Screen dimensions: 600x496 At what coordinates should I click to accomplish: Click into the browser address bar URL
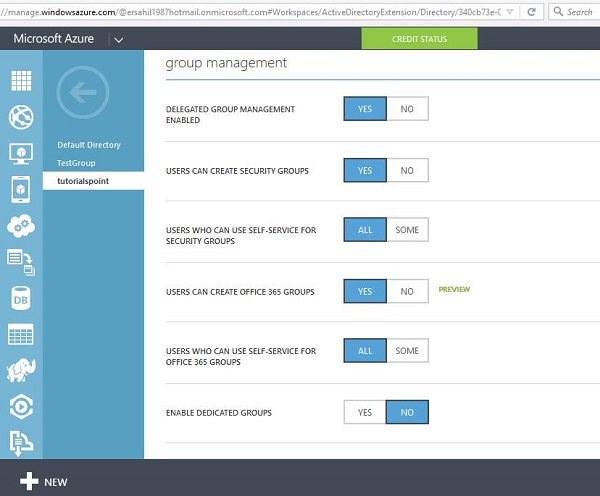pos(251,12)
